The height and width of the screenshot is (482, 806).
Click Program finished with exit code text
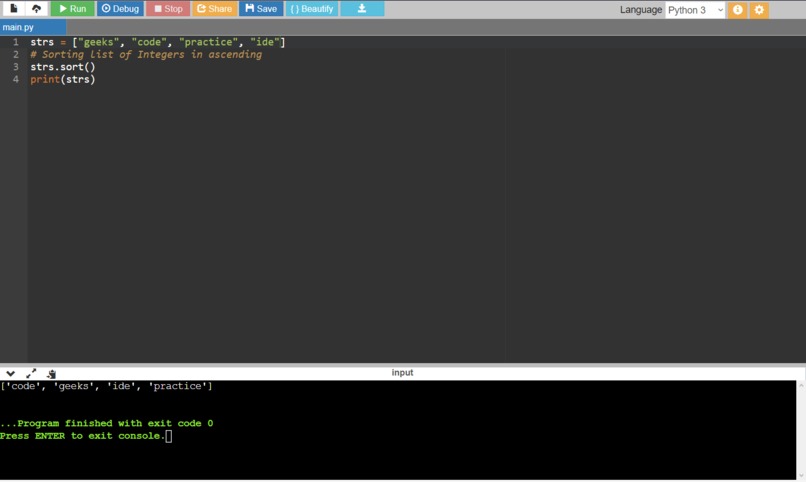(x=106, y=423)
